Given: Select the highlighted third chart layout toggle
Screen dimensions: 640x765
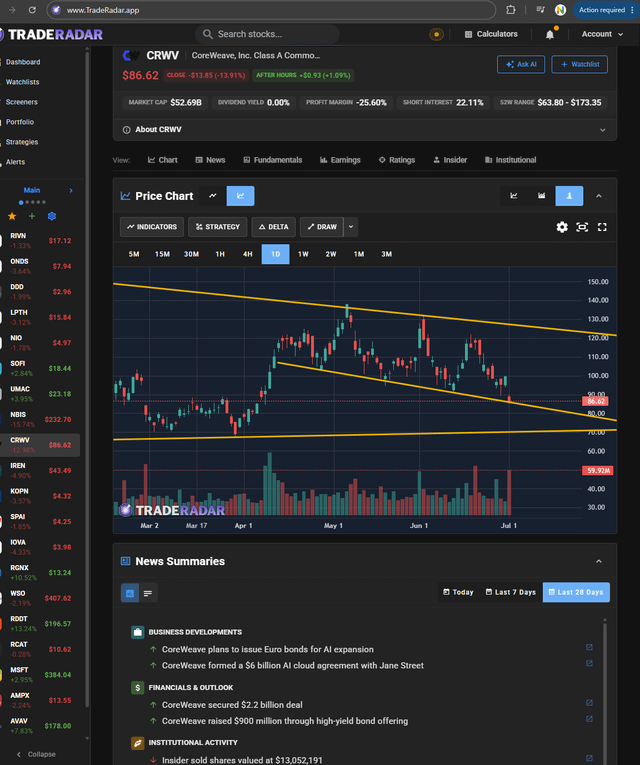Looking at the screenshot, I should (569, 196).
